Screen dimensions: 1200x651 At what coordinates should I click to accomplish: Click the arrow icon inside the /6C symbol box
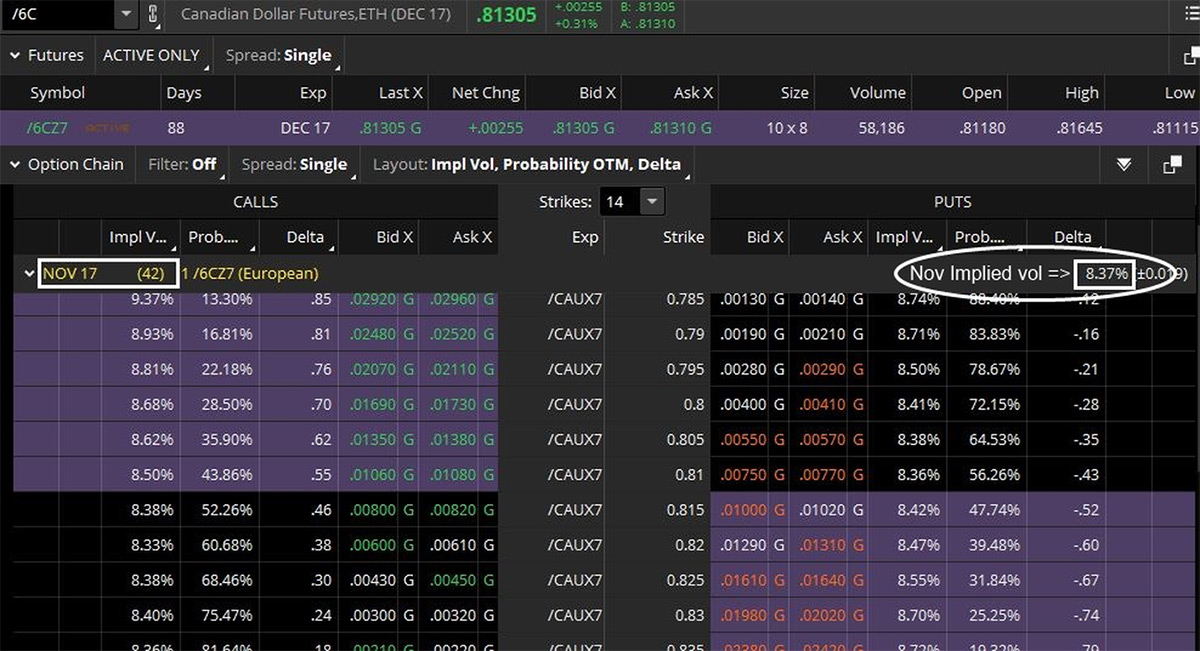[x=124, y=15]
